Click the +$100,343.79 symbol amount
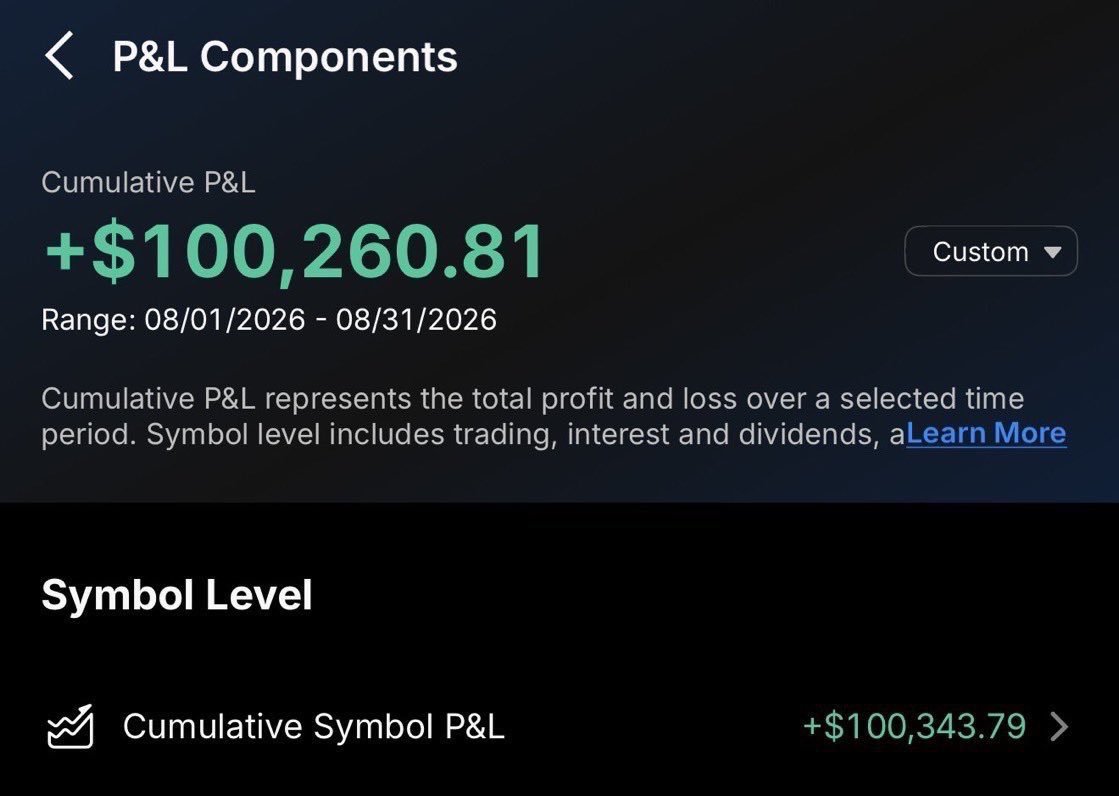The image size is (1119, 796). tap(914, 726)
